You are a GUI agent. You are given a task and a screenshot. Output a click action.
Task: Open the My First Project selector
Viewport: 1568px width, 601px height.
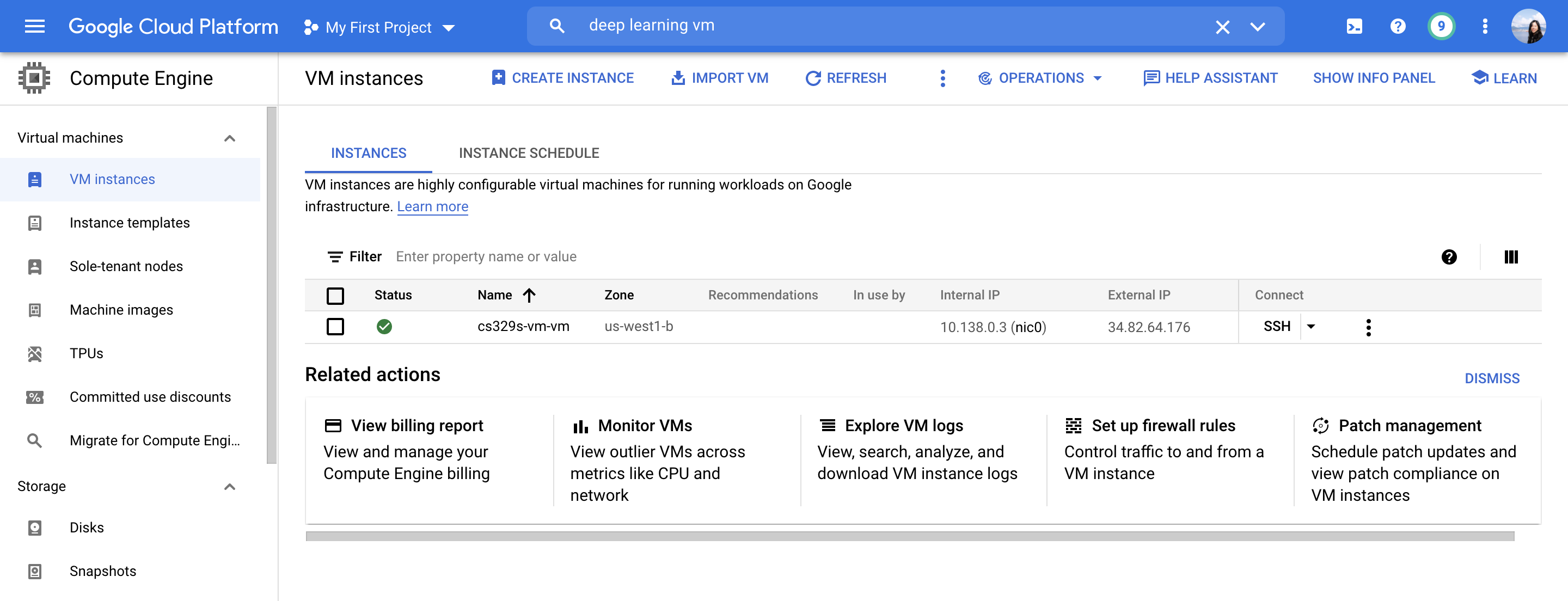coord(379,27)
